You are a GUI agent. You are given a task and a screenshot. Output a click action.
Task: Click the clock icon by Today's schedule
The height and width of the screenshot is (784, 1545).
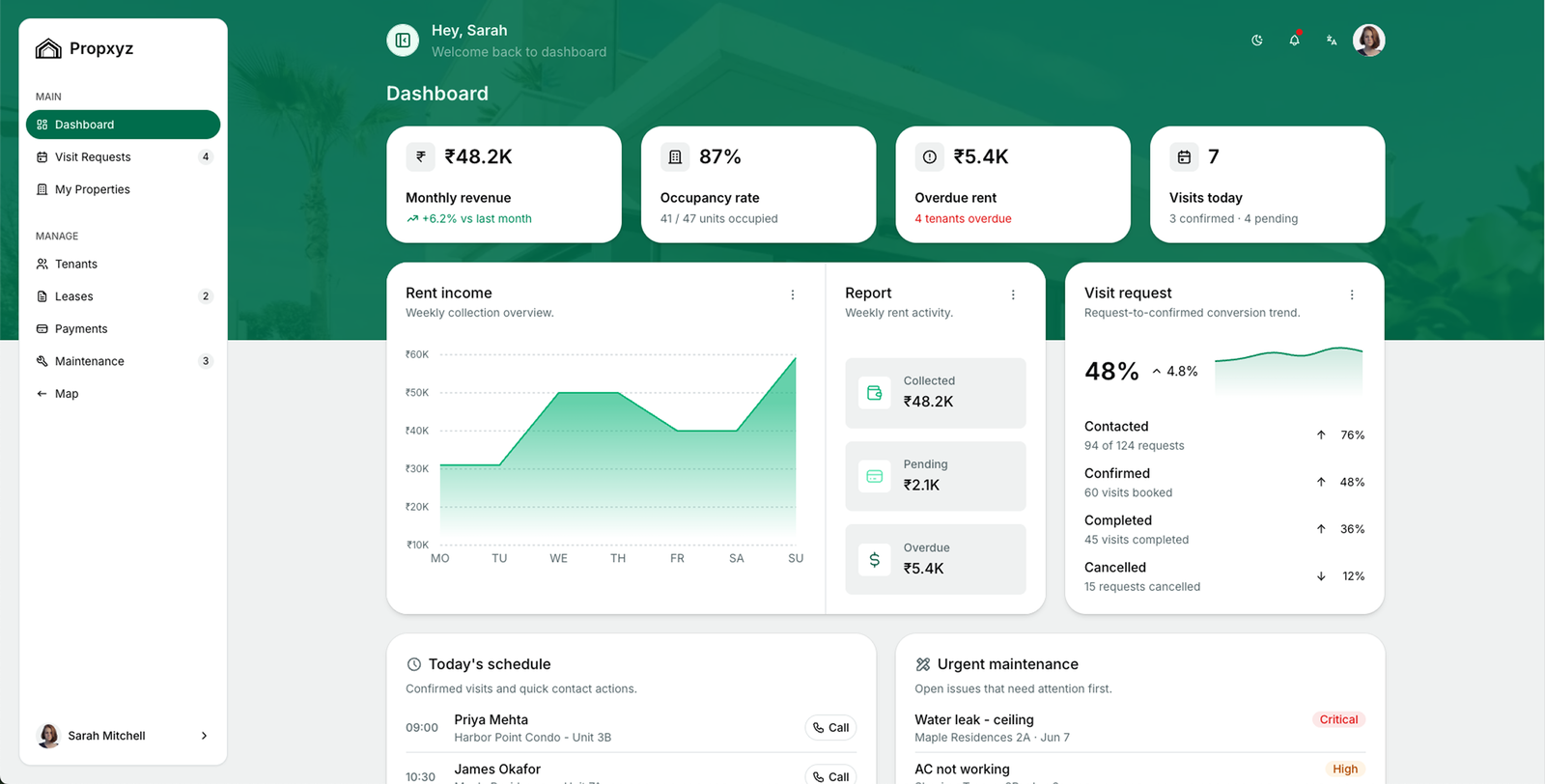414,664
